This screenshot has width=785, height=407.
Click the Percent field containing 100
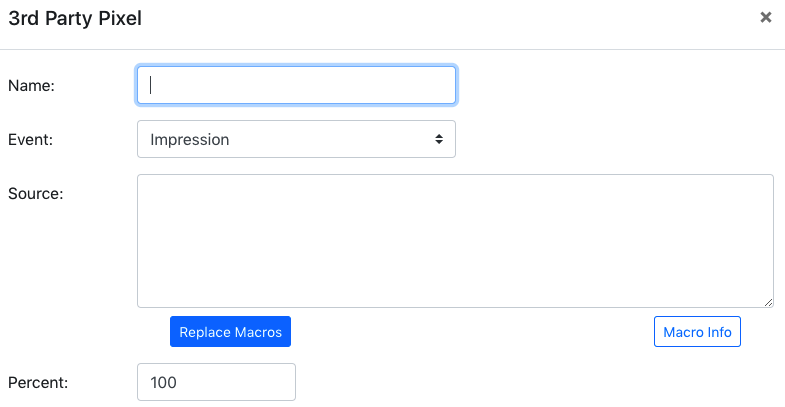point(216,382)
